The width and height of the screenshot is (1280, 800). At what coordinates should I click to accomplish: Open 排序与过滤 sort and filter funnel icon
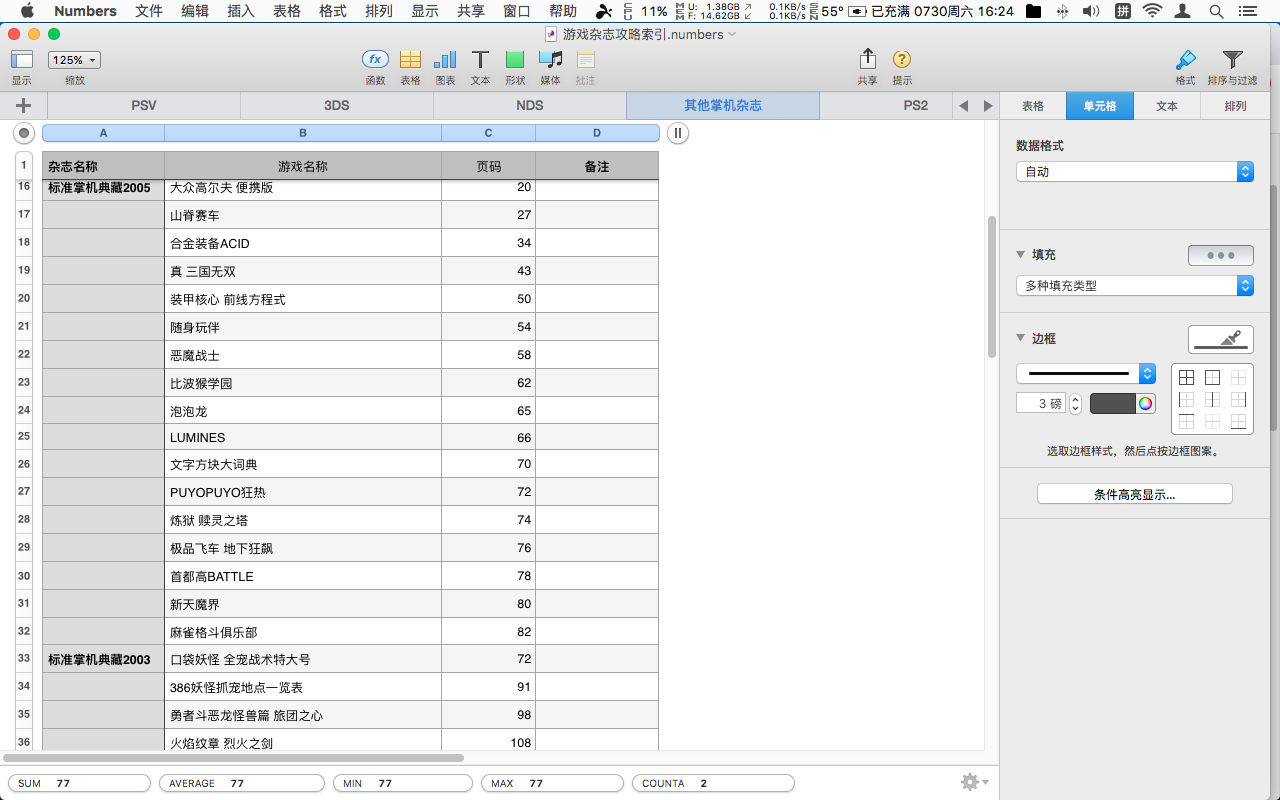pos(1232,60)
